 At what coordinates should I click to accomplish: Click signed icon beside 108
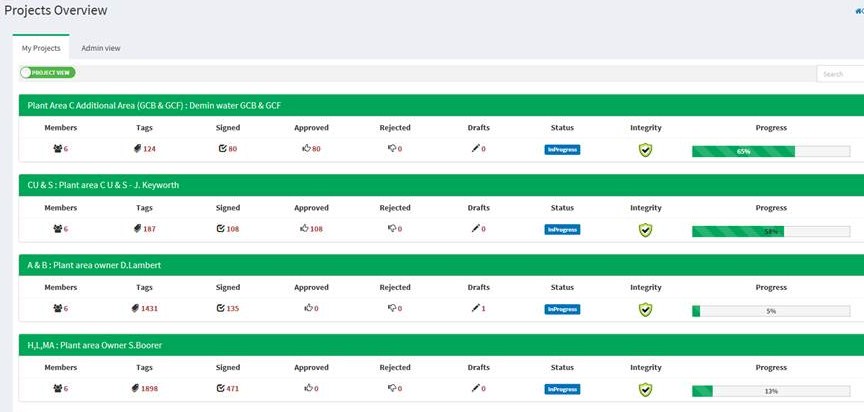point(222,229)
